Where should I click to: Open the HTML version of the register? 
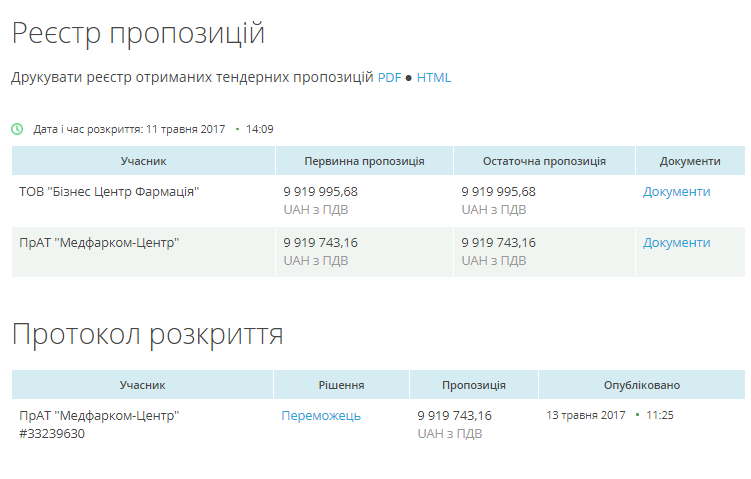[x=434, y=77]
